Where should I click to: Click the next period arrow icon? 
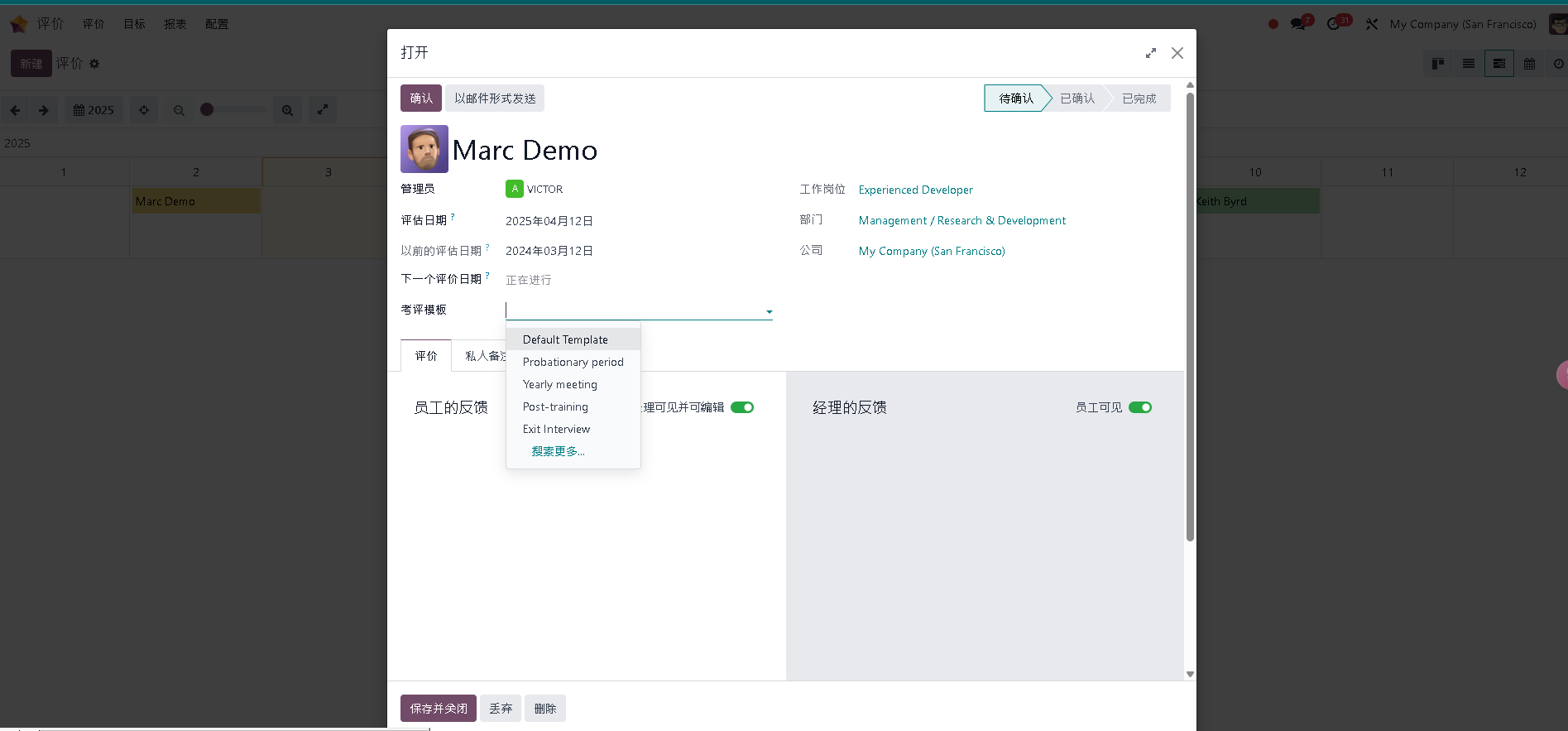(44, 110)
